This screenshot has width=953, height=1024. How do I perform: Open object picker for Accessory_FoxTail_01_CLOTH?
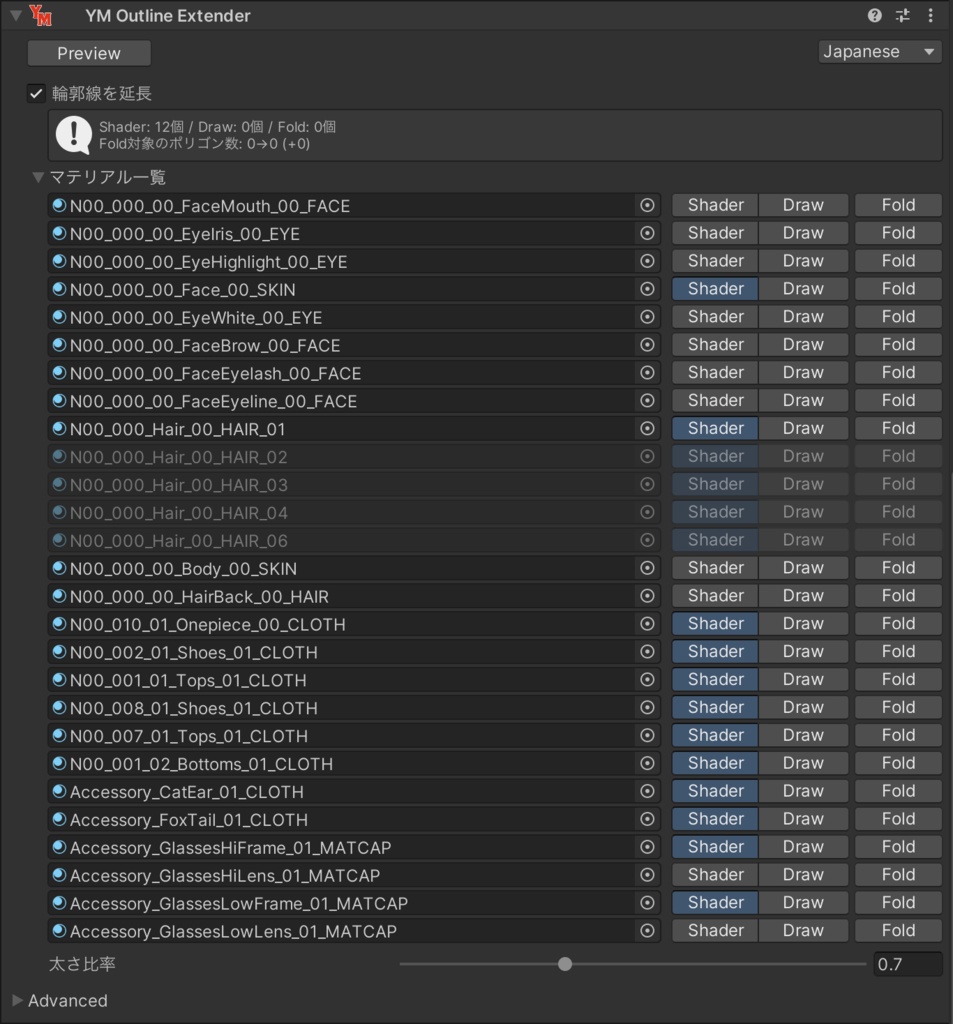coord(647,819)
